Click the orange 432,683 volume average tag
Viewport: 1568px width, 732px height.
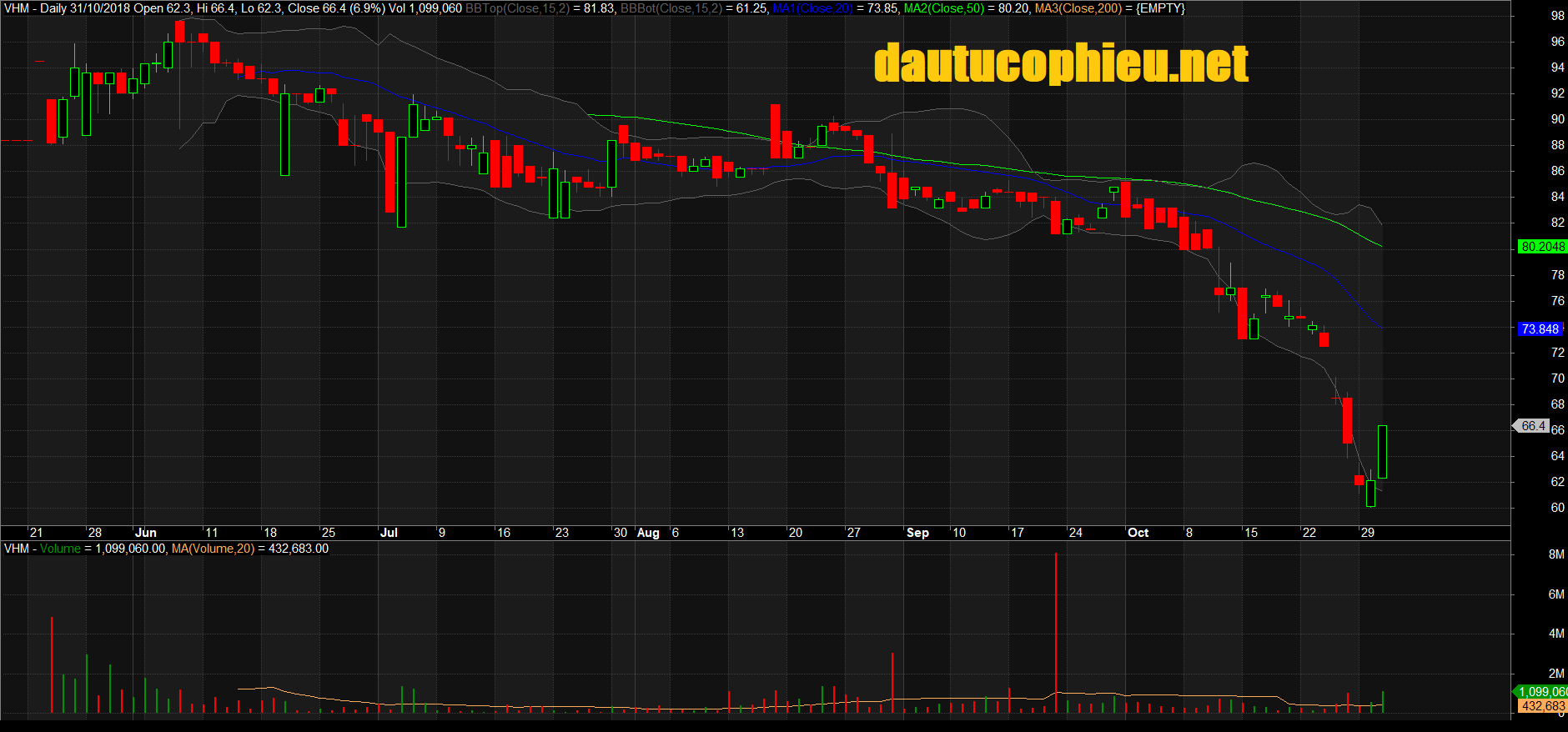[1542, 706]
